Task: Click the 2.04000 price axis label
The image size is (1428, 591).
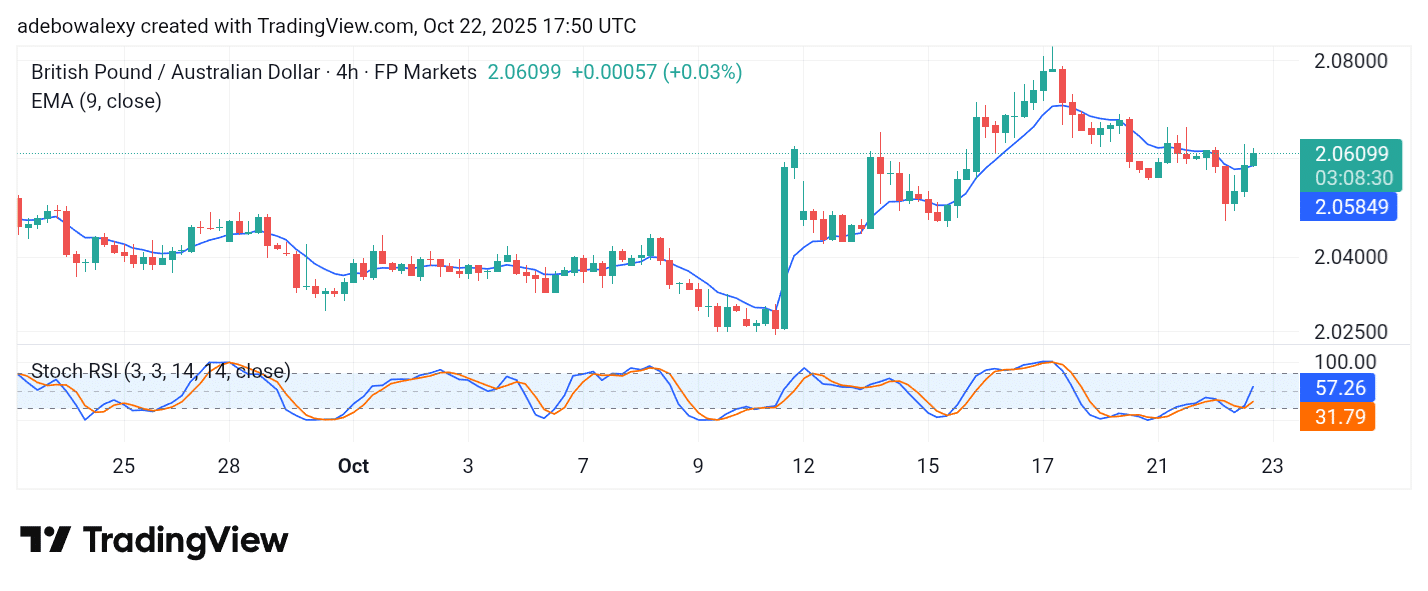Action: tap(1350, 257)
